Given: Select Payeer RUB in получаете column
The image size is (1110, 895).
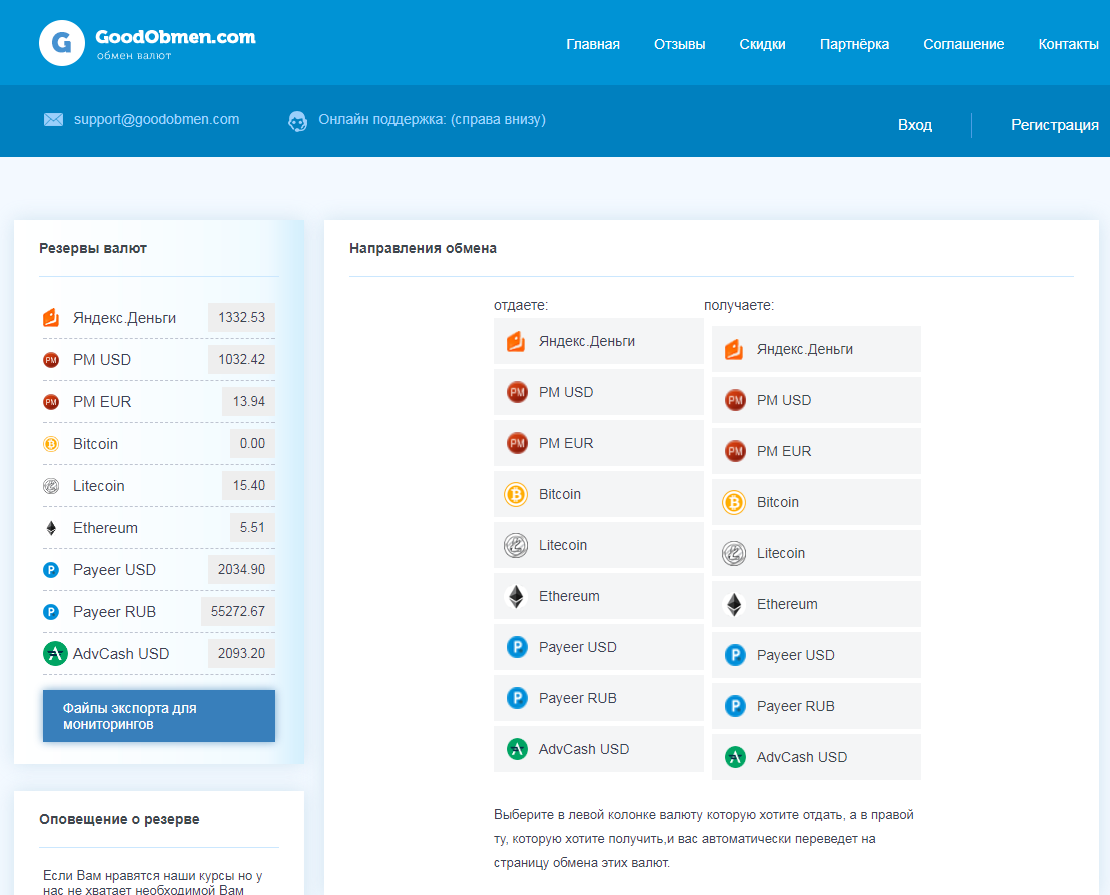Looking at the screenshot, I should click(816, 706).
